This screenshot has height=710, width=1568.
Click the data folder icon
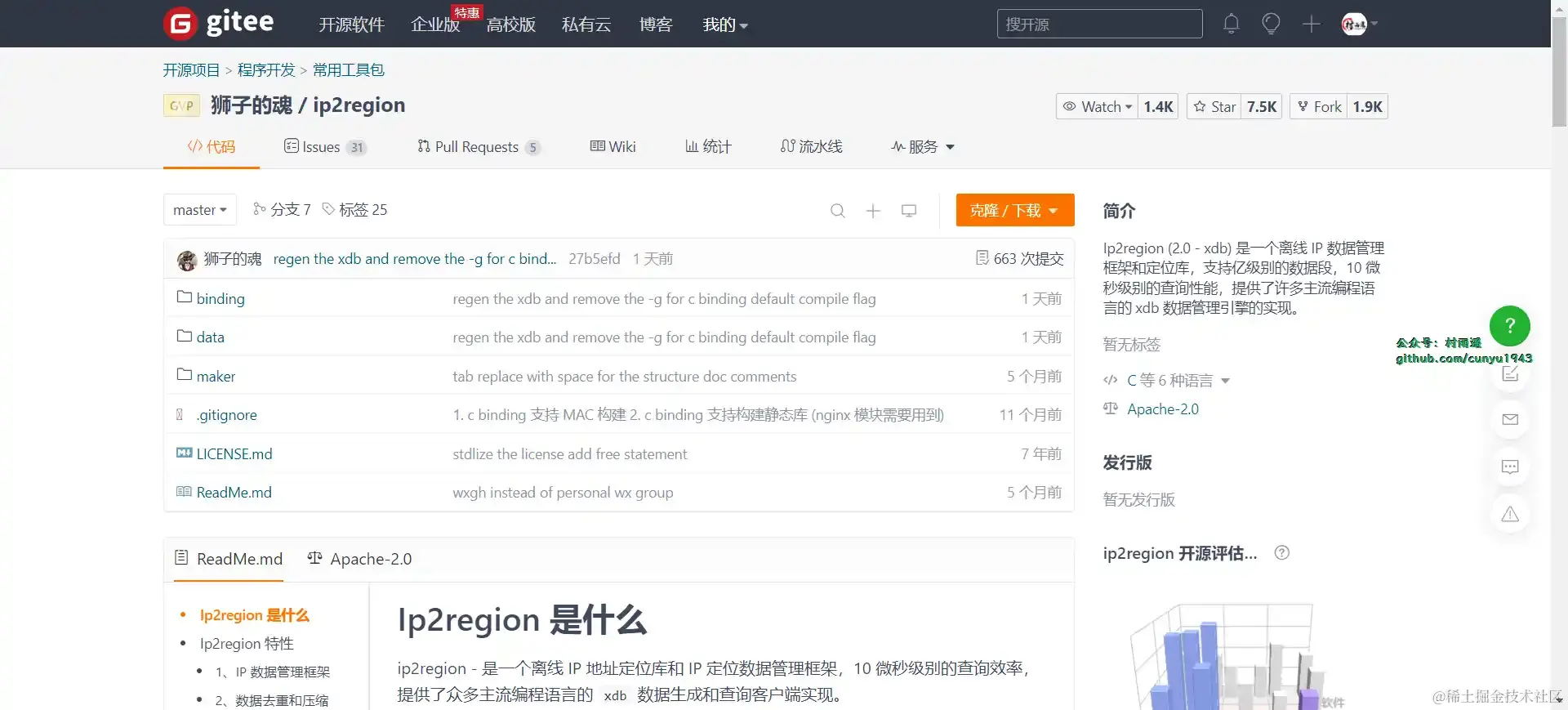point(185,336)
